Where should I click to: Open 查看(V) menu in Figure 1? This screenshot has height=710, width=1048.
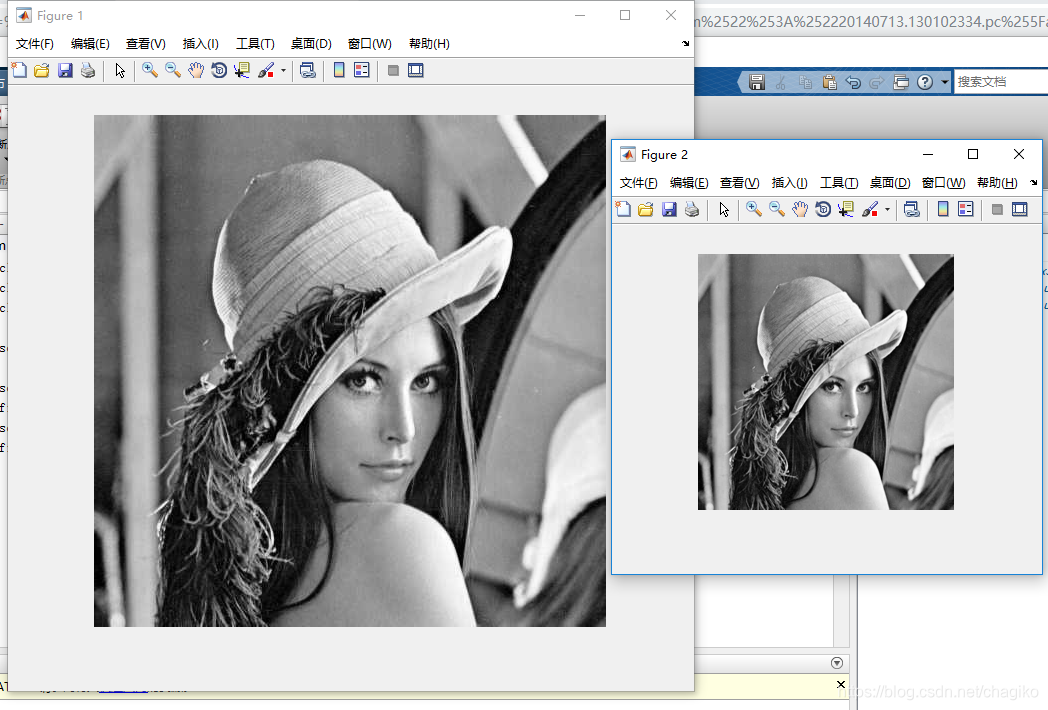click(x=146, y=43)
